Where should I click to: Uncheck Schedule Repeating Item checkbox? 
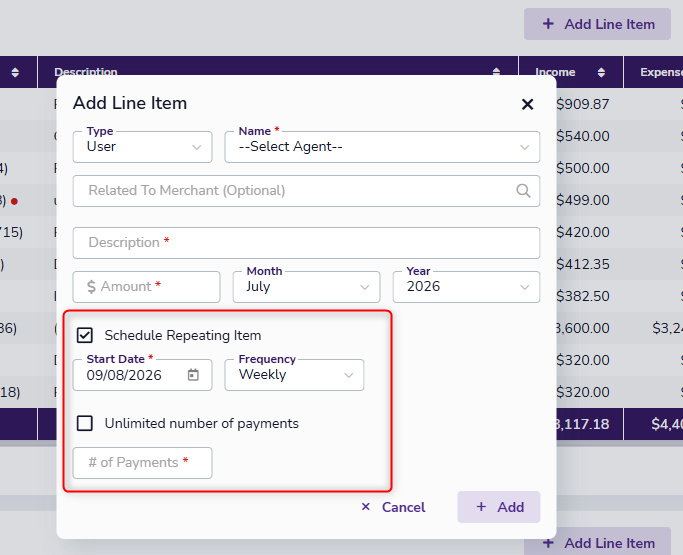pos(85,335)
